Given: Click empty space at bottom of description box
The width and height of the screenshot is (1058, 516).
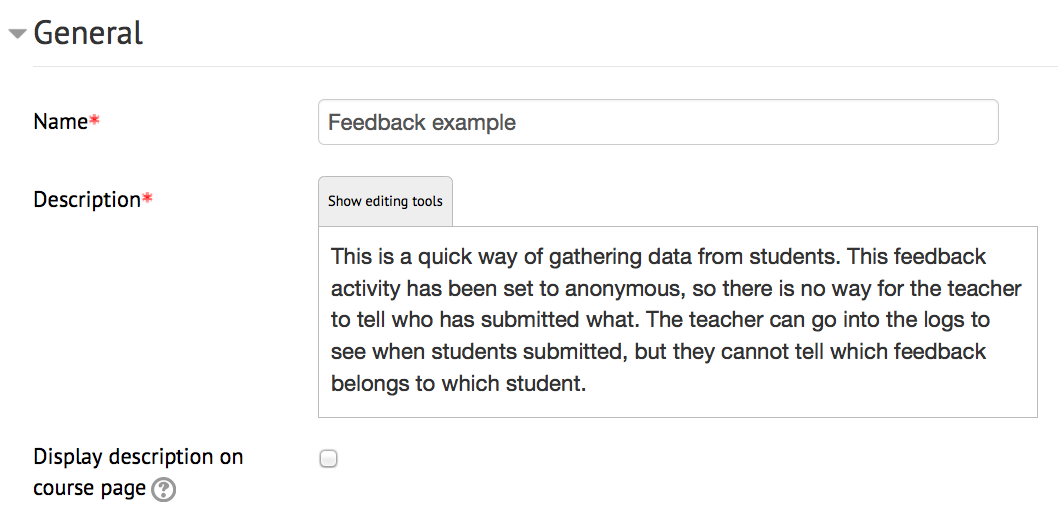Looking at the screenshot, I should 677,407.
